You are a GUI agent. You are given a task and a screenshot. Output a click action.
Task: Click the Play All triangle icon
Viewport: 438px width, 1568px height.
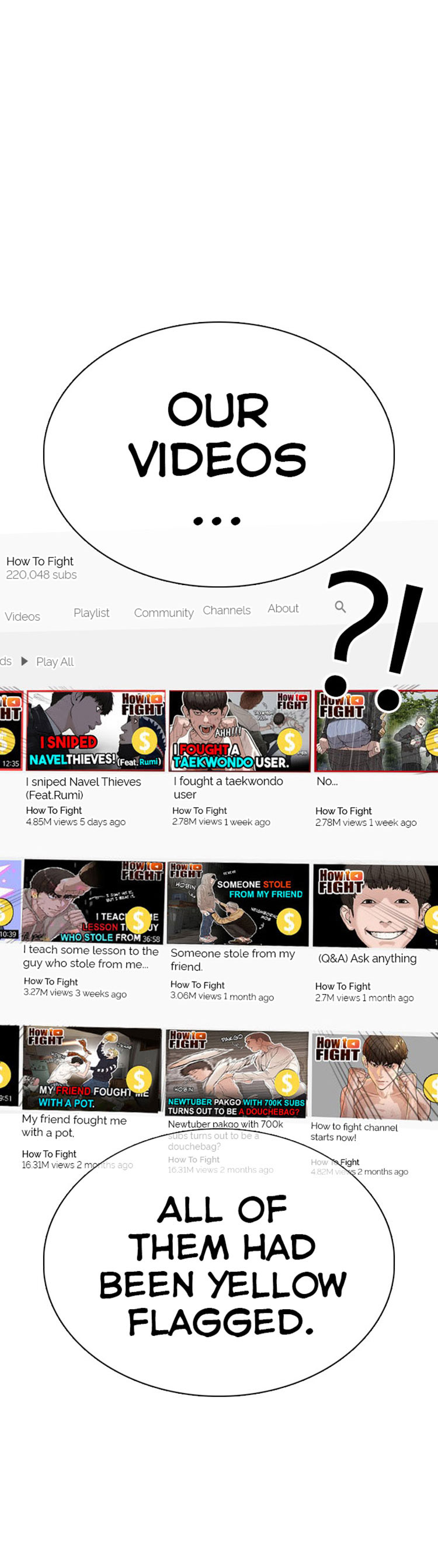(x=25, y=661)
